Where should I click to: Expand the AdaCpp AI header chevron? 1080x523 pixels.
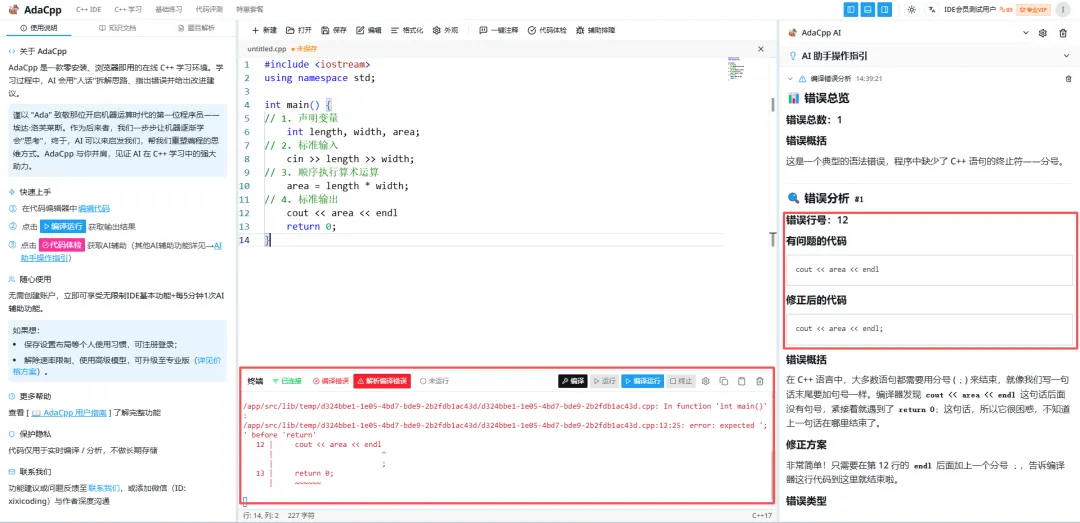(x=1026, y=32)
